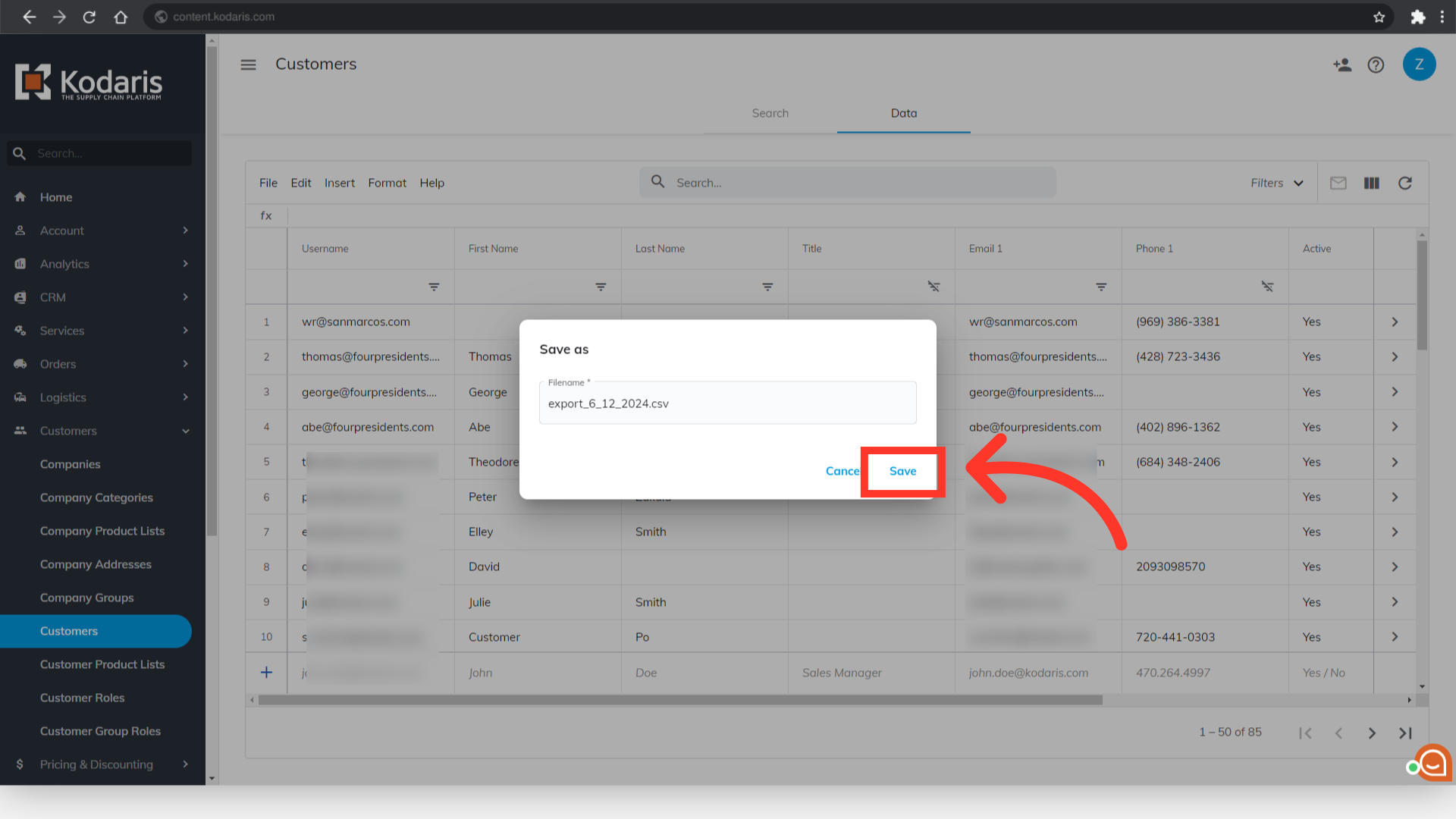Open the chat support widget

click(1432, 763)
